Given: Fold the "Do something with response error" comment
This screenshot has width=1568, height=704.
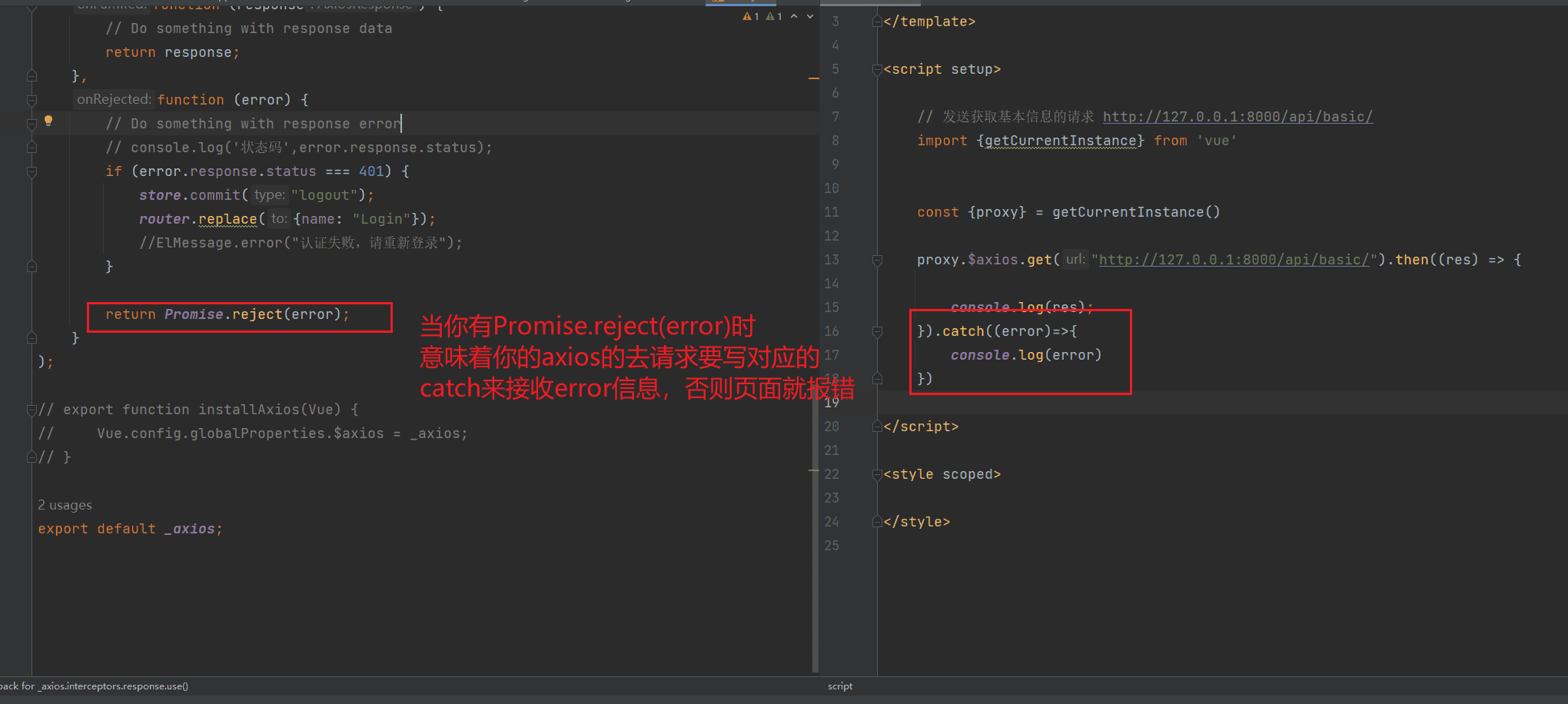Looking at the screenshot, I should (32, 124).
